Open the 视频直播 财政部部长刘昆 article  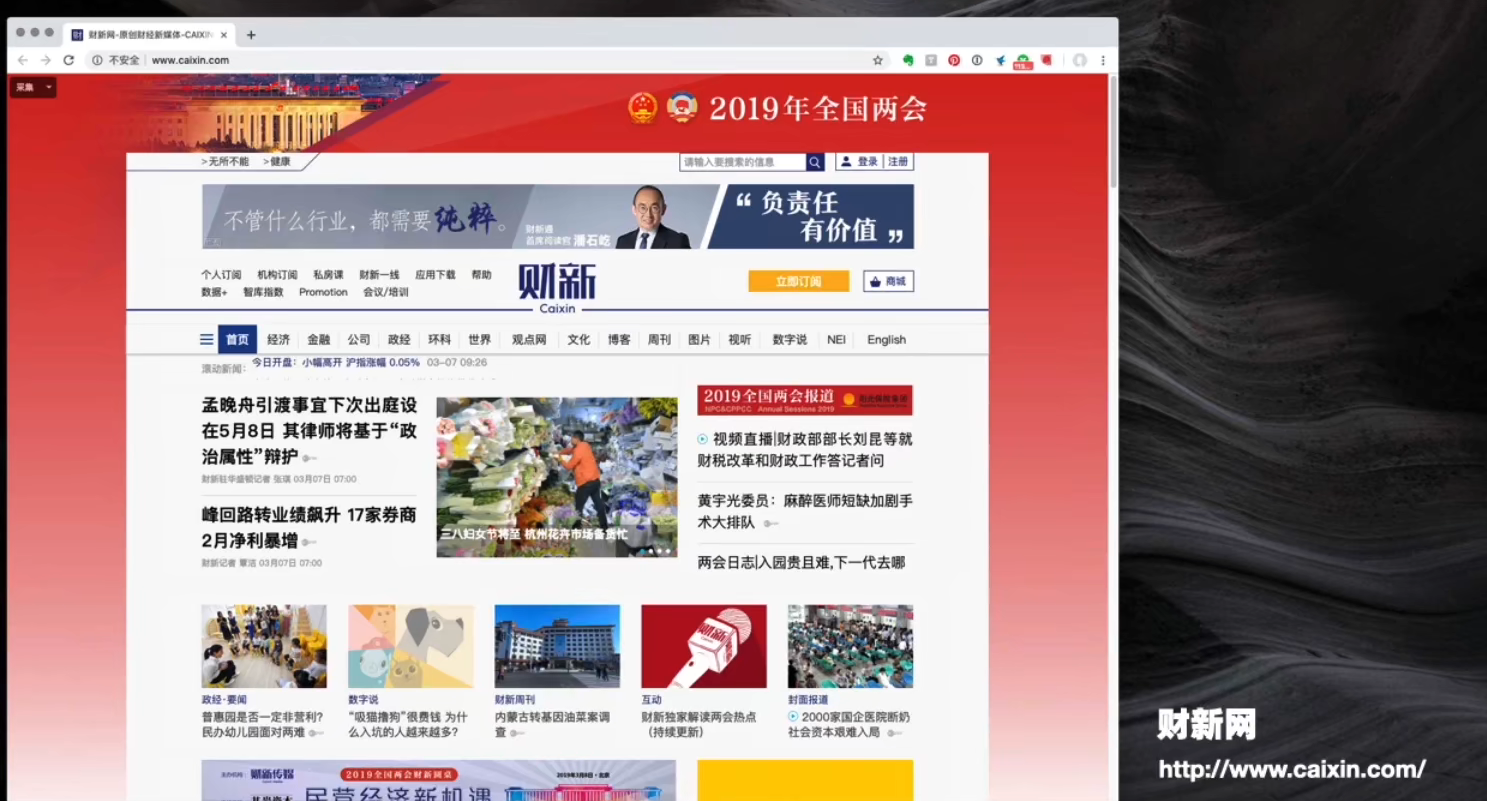click(805, 450)
